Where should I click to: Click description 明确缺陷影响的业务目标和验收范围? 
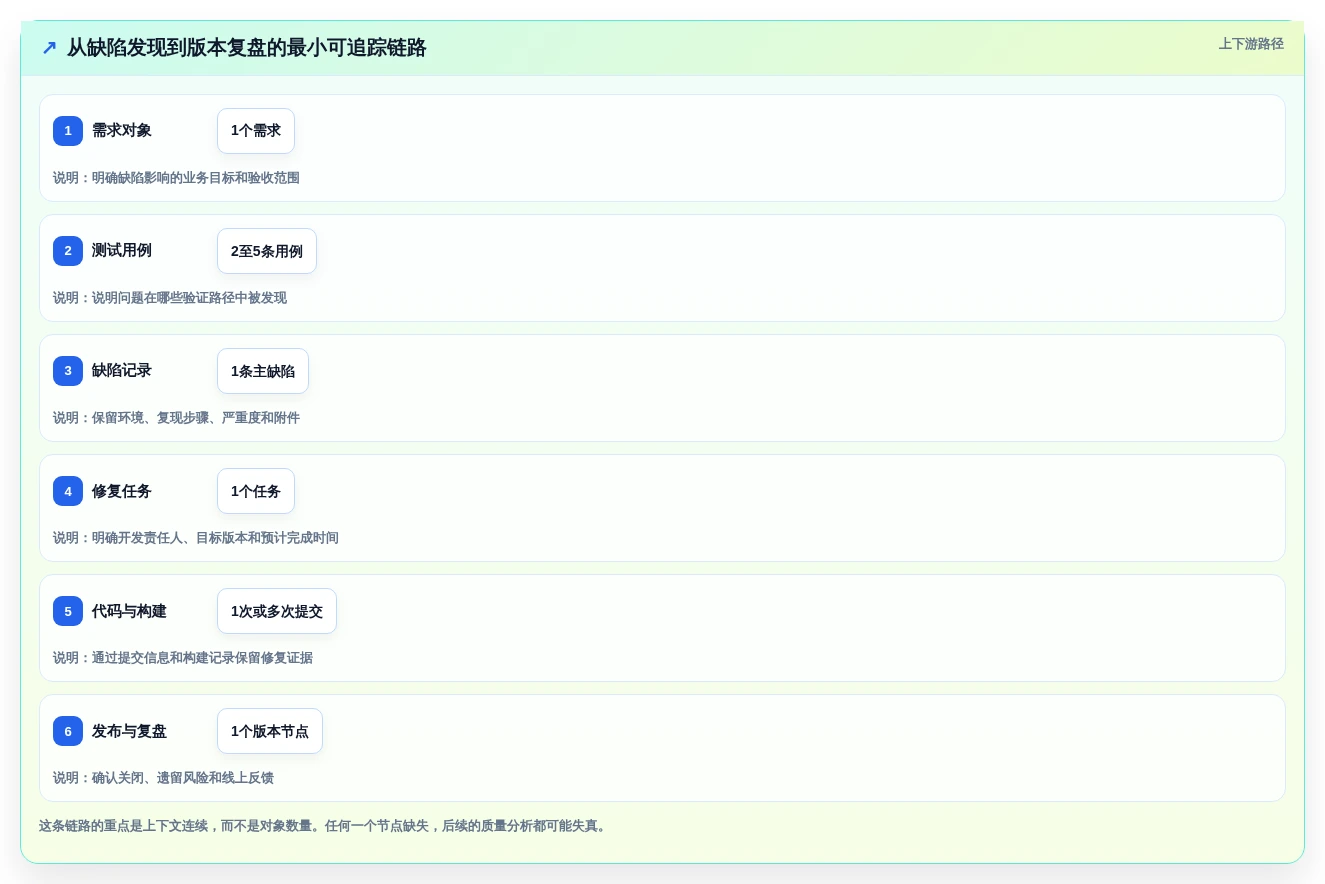196,178
